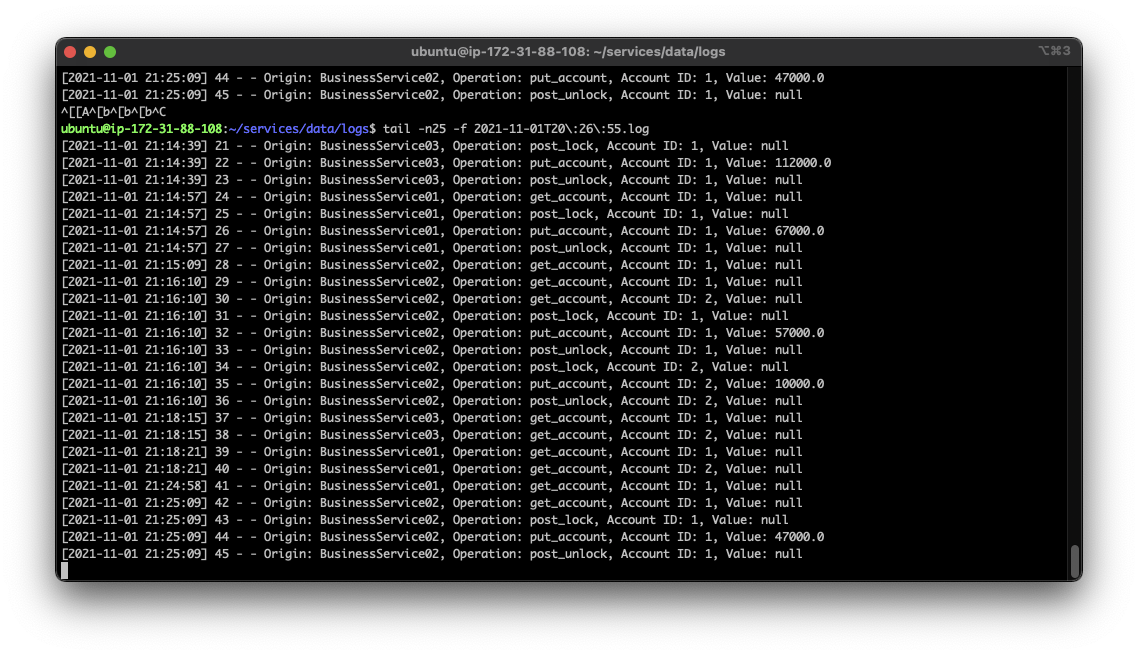The height and width of the screenshot is (655, 1138).
Task: Select log entry 31 post_lock Account ID 1
Action: (x=425, y=316)
